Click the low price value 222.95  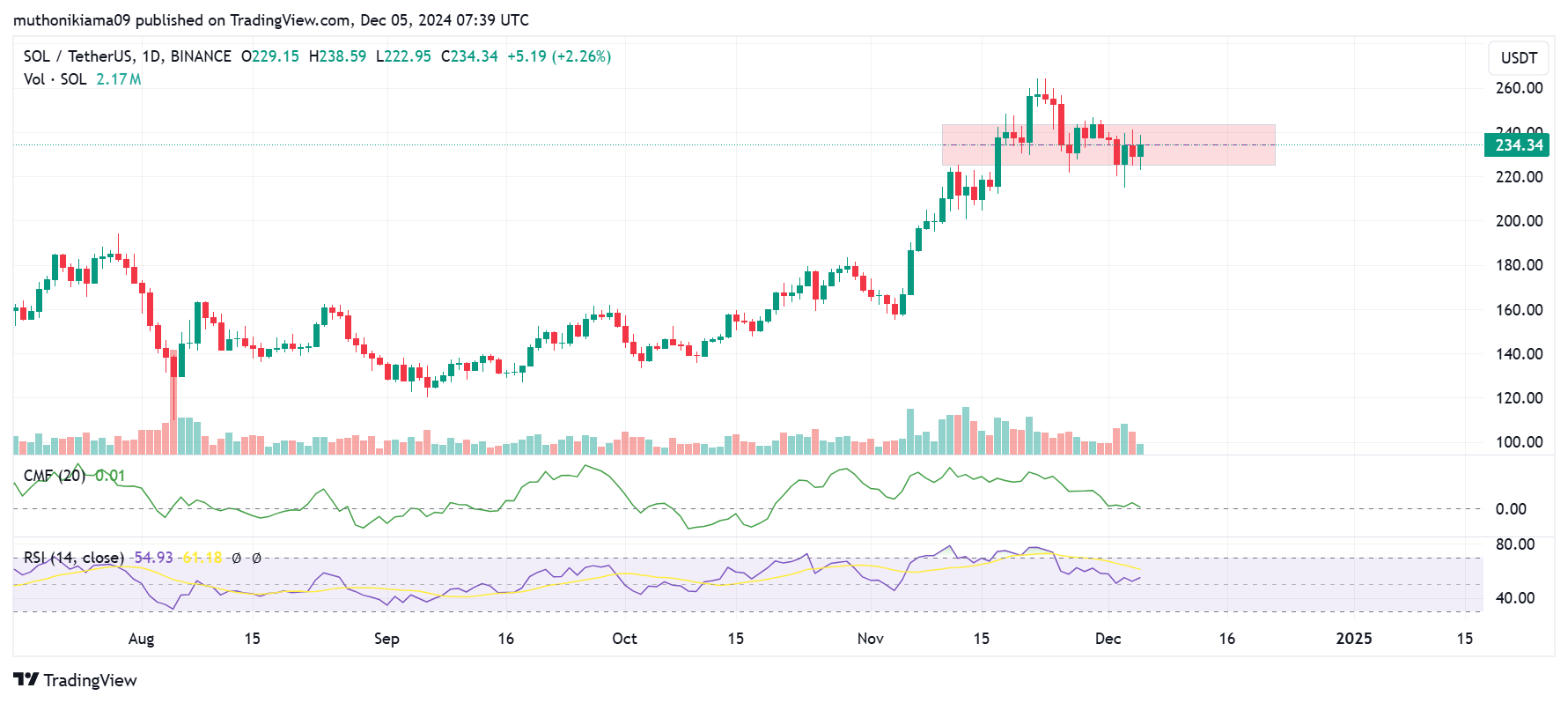(408, 56)
